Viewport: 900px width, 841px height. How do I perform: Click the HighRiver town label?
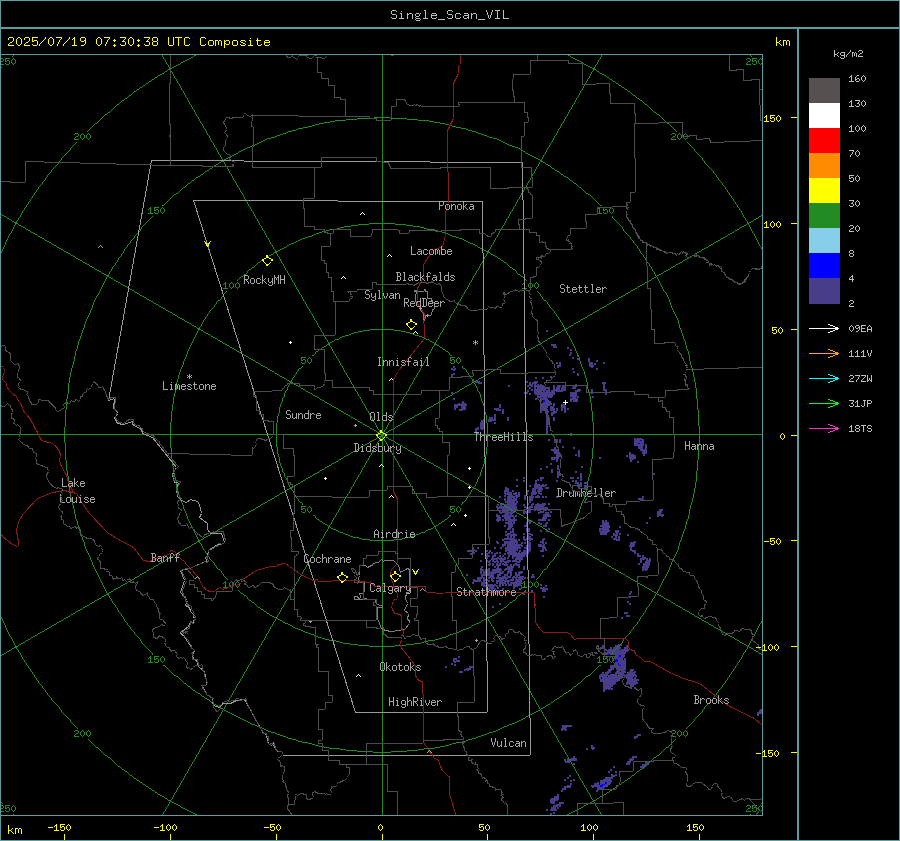[x=415, y=702]
